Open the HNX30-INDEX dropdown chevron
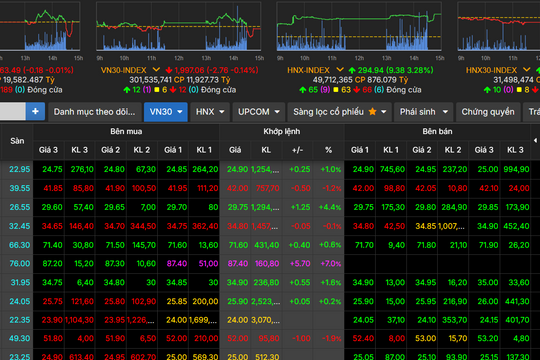 tap(527, 70)
